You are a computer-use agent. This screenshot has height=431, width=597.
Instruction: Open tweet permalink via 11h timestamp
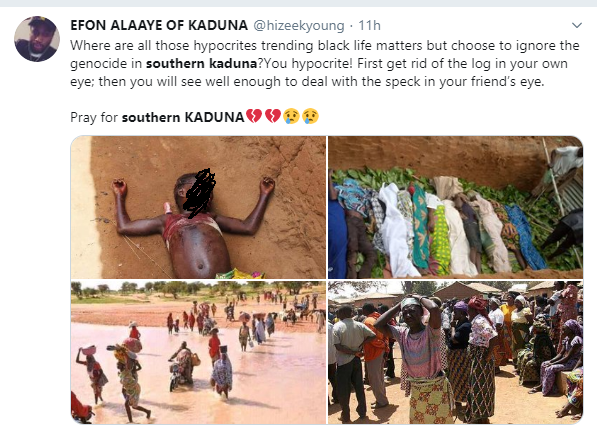pos(369,26)
